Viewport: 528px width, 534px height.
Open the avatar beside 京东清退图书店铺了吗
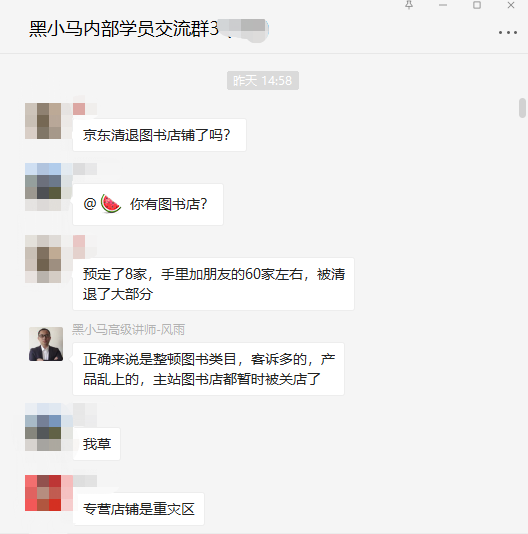click(43, 121)
